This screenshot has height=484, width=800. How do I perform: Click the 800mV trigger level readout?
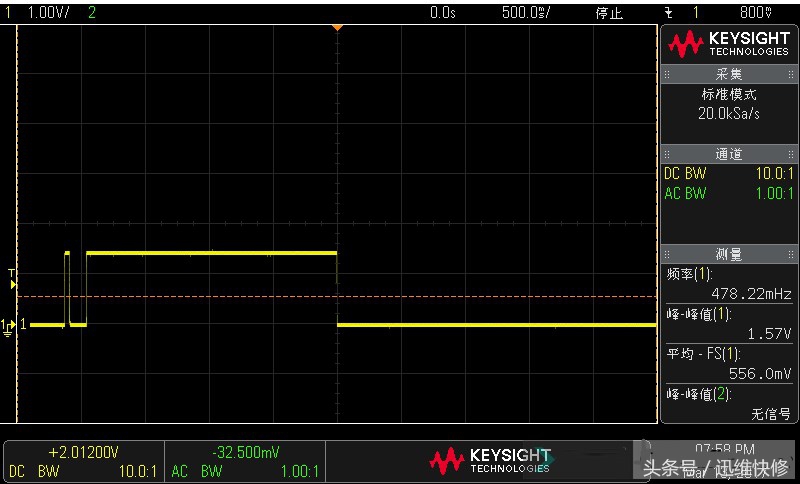click(756, 12)
